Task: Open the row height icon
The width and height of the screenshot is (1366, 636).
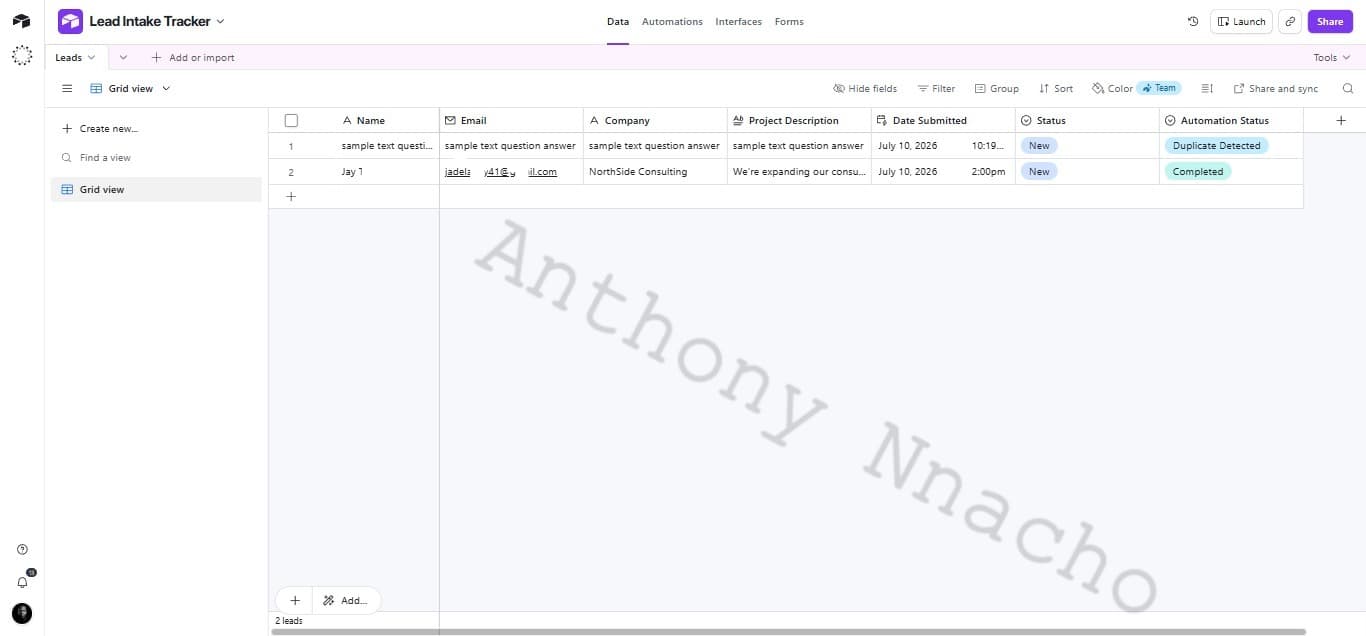Action: (x=1207, y=88)
